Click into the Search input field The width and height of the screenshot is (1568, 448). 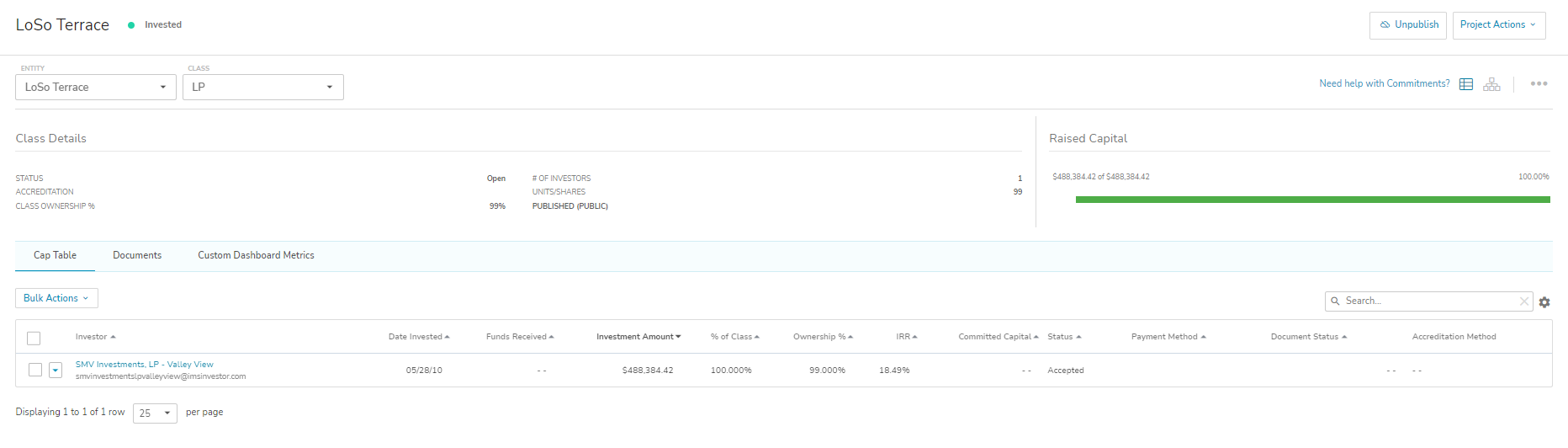(1428, 301)
